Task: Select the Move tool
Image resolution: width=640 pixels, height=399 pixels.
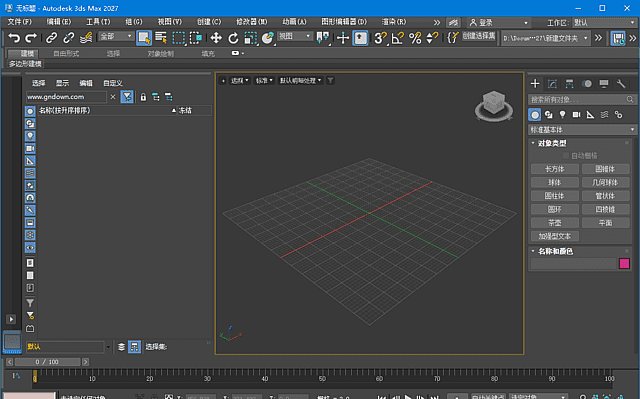Action: coord(216,38)
